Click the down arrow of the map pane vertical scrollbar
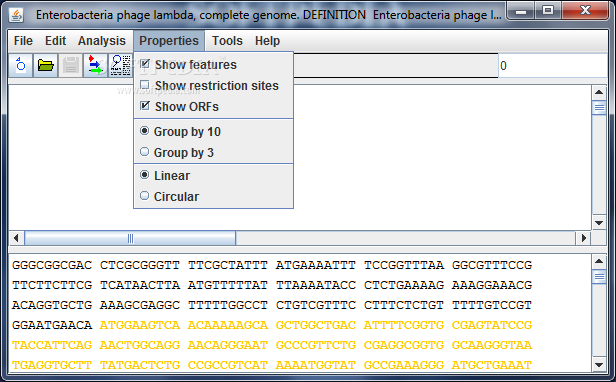 coord(599,223)
